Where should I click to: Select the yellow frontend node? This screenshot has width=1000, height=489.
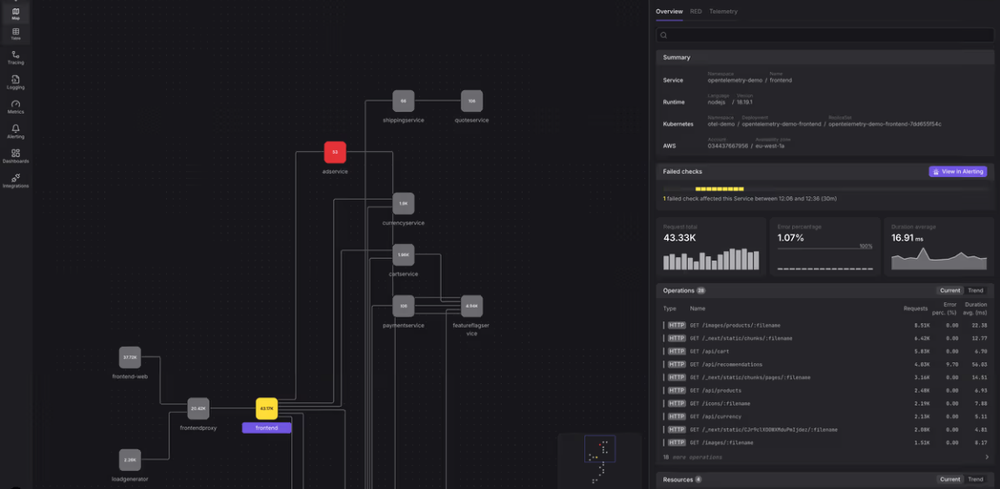[x=267, y=409]
